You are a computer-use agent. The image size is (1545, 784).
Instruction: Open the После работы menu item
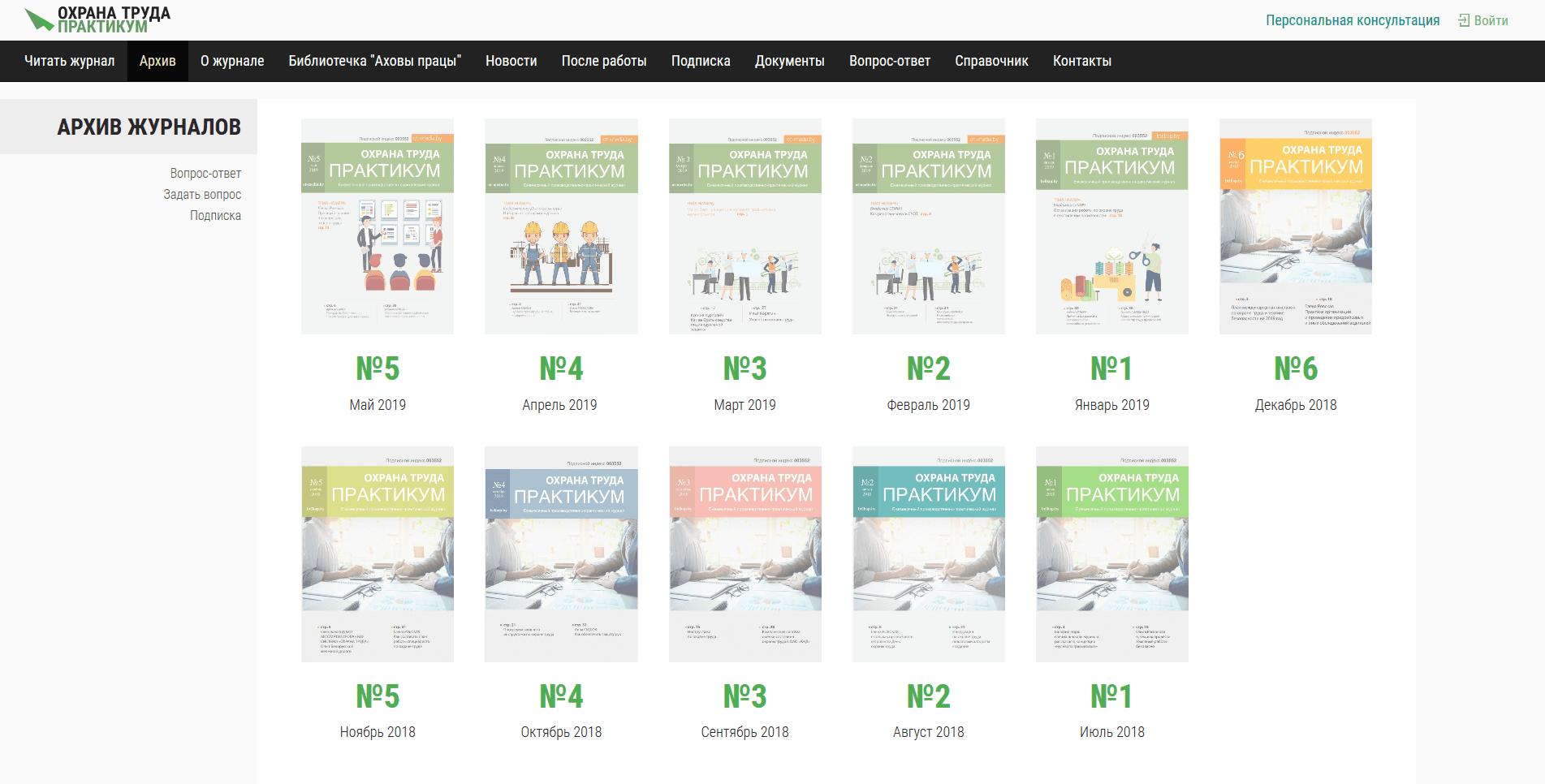[x=604, y=61]
